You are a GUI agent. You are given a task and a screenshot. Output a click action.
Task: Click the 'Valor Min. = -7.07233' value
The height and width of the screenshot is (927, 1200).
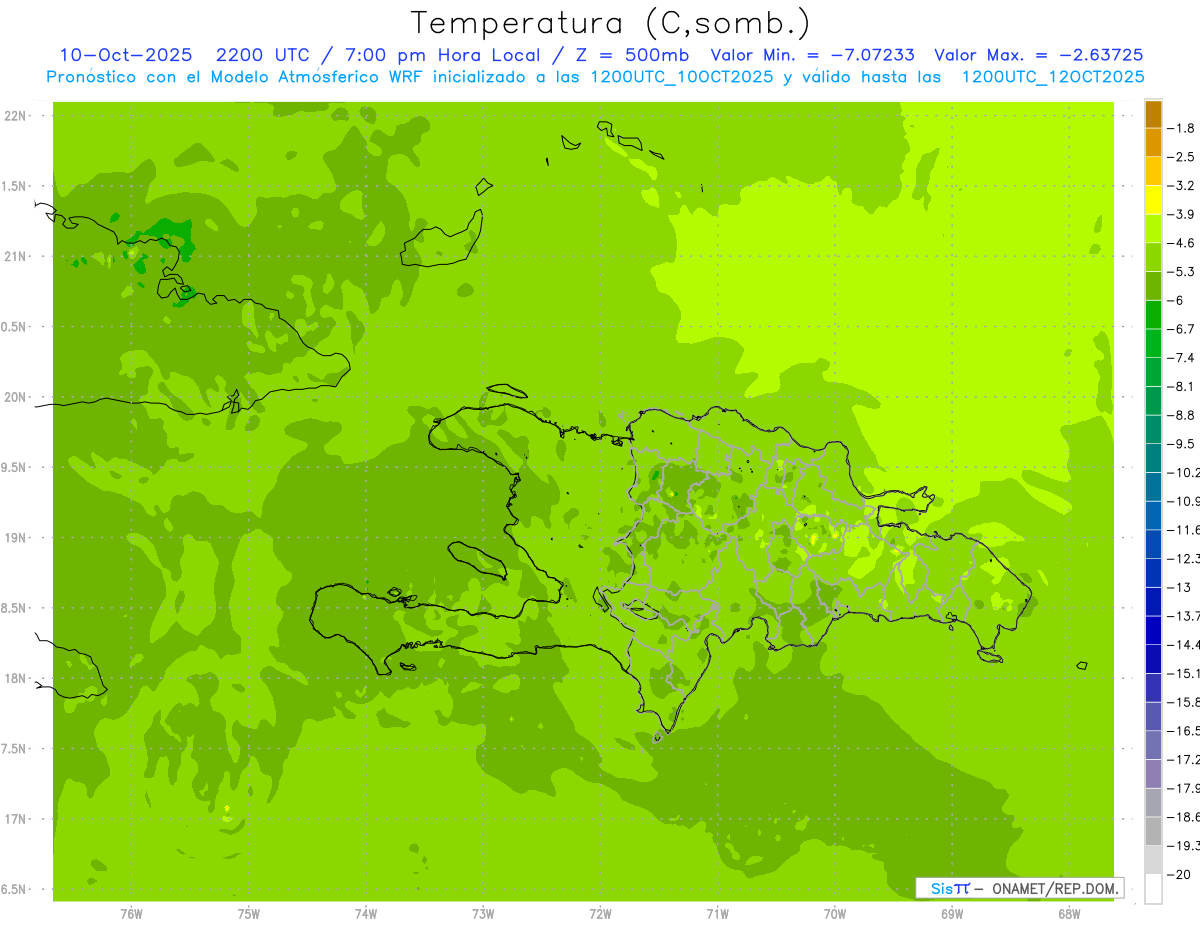pyautogui.click(x=813, y=55)
